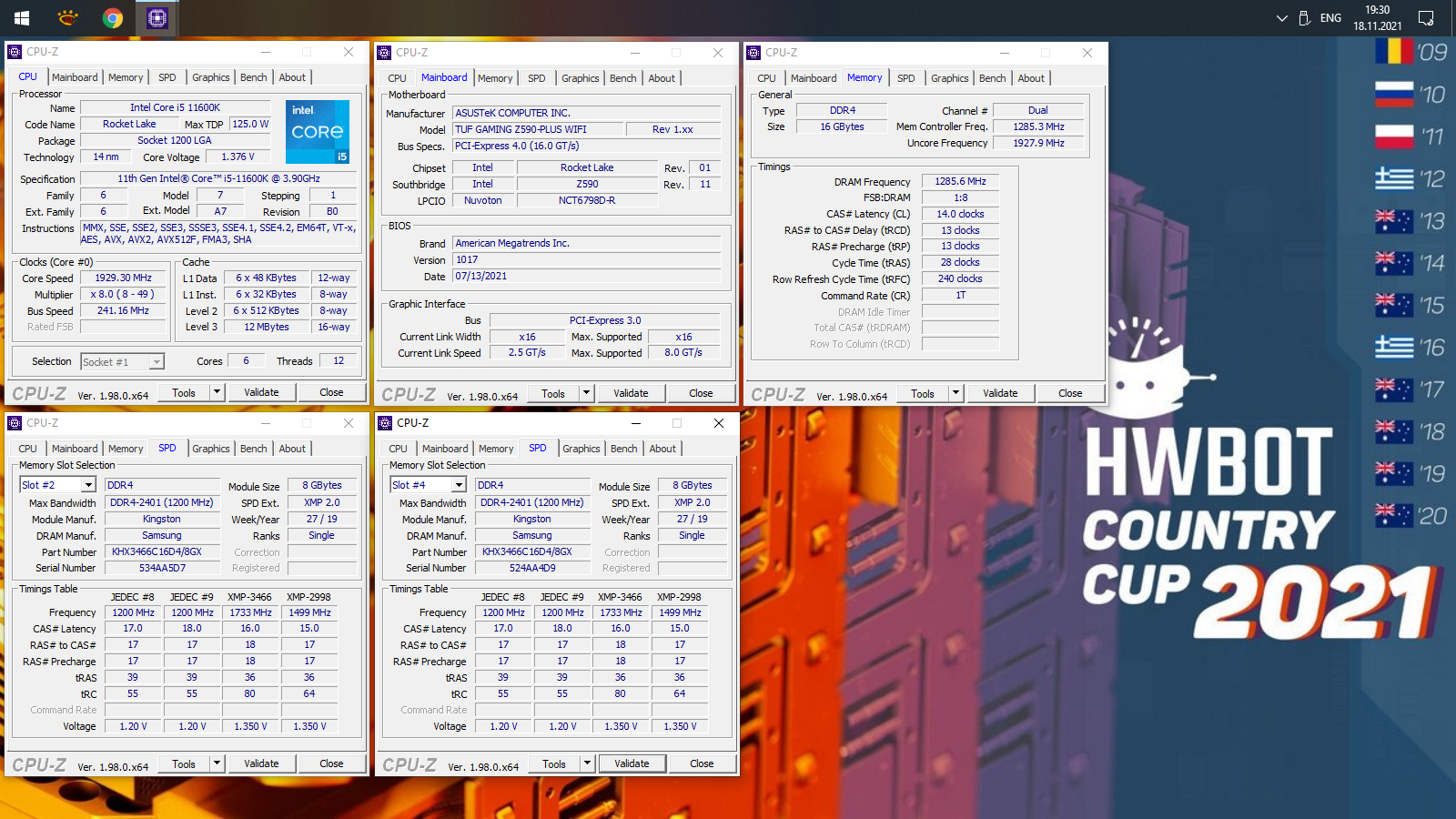
Task: Show hidden system tray icons
Action: [1281, 18]
